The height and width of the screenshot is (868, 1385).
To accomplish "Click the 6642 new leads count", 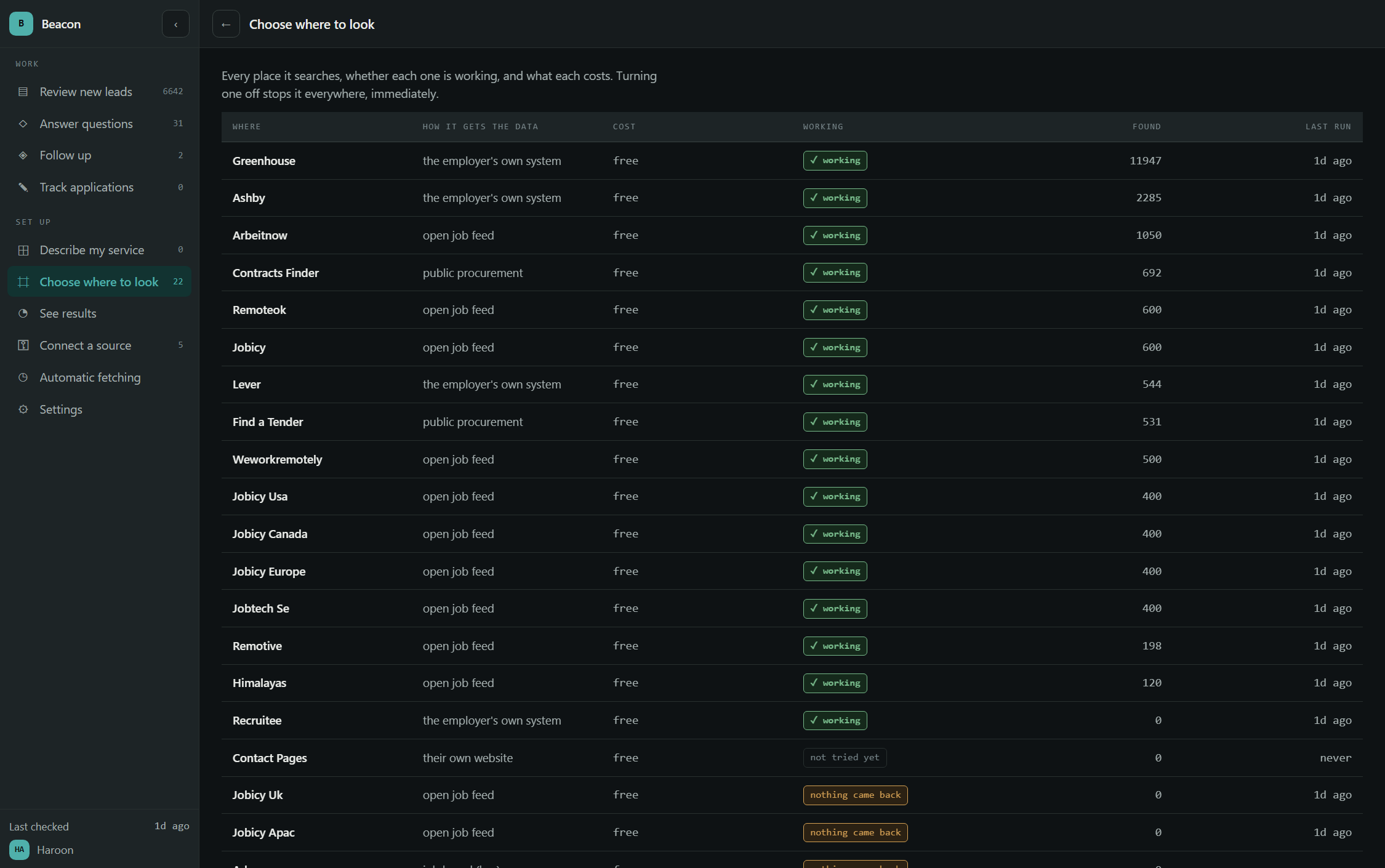I will coord(172,91).
